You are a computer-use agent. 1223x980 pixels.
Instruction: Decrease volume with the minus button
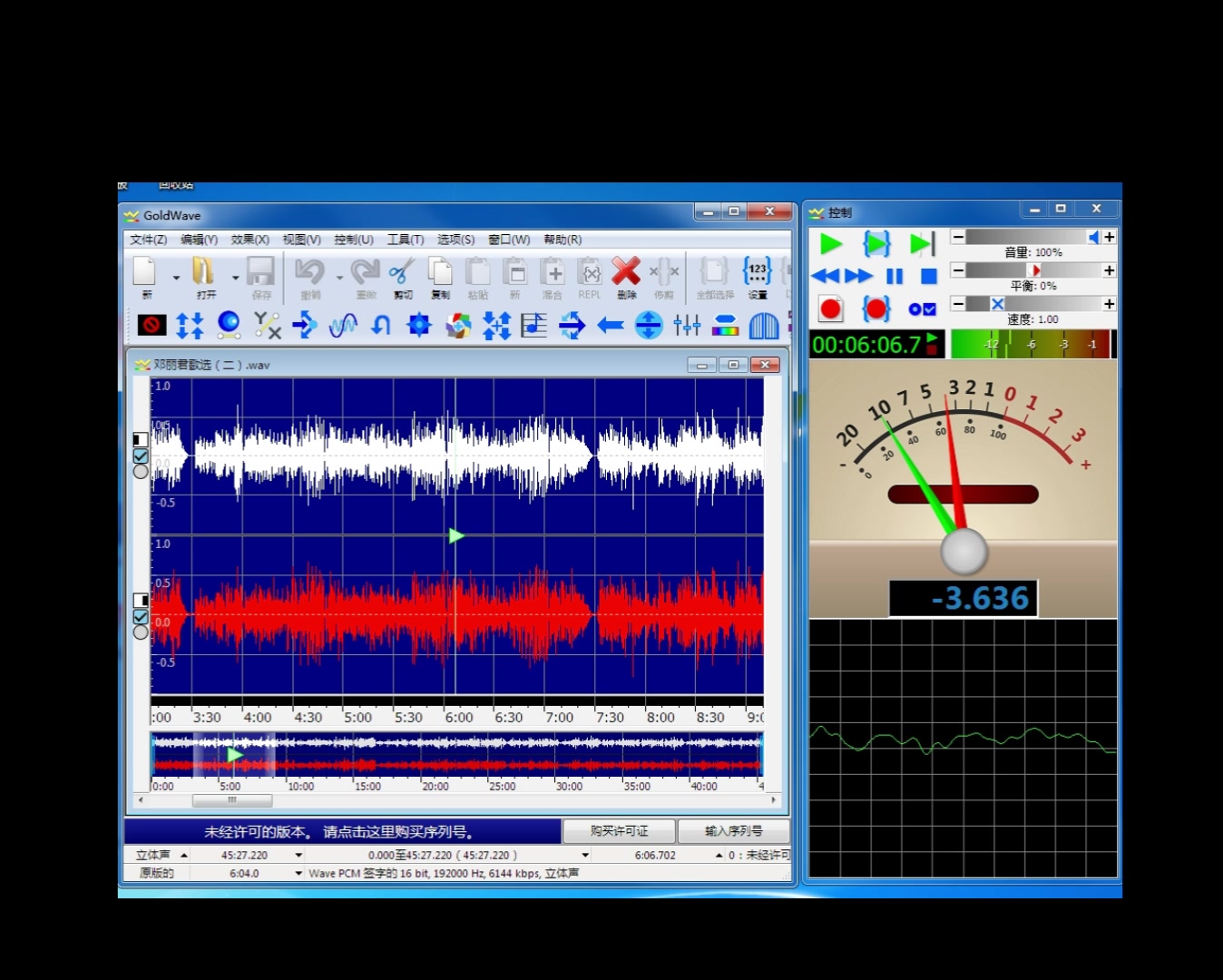click(x=958, y=237)
